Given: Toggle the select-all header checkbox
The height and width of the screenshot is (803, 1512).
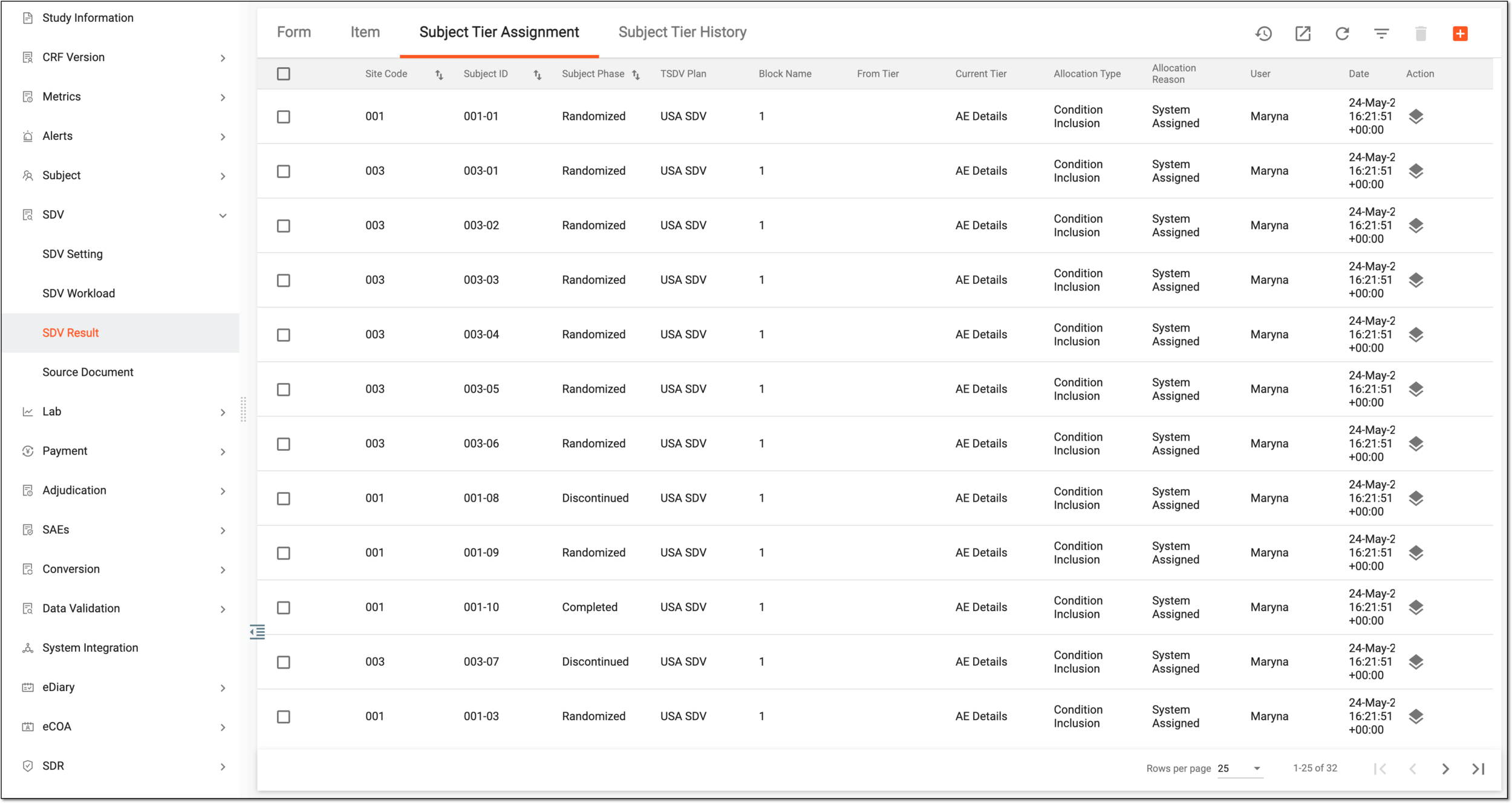Looking at the screenshot, I should tap(283, 74).
